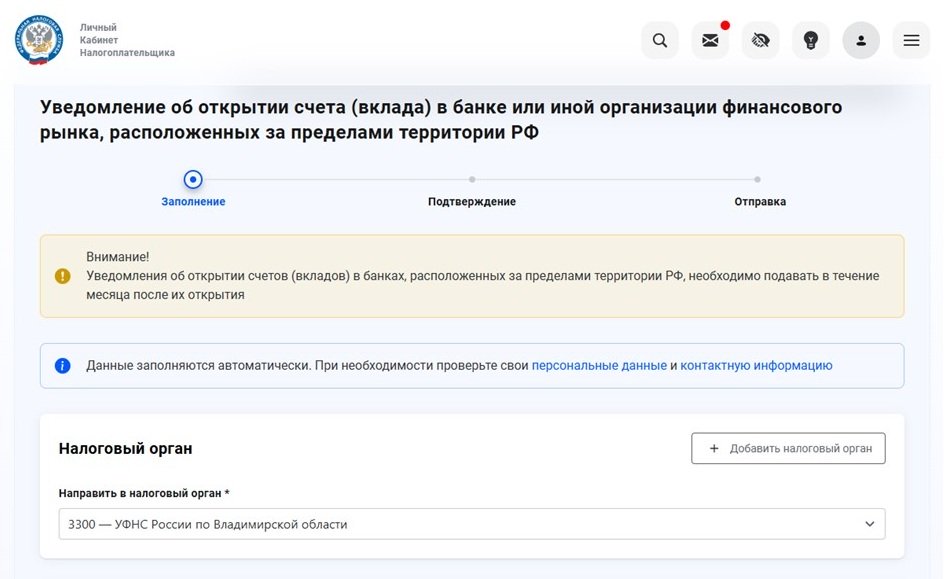Select the active Заполнение step marker
This screenshot has width=944, height=579.
tap(192, 181)
